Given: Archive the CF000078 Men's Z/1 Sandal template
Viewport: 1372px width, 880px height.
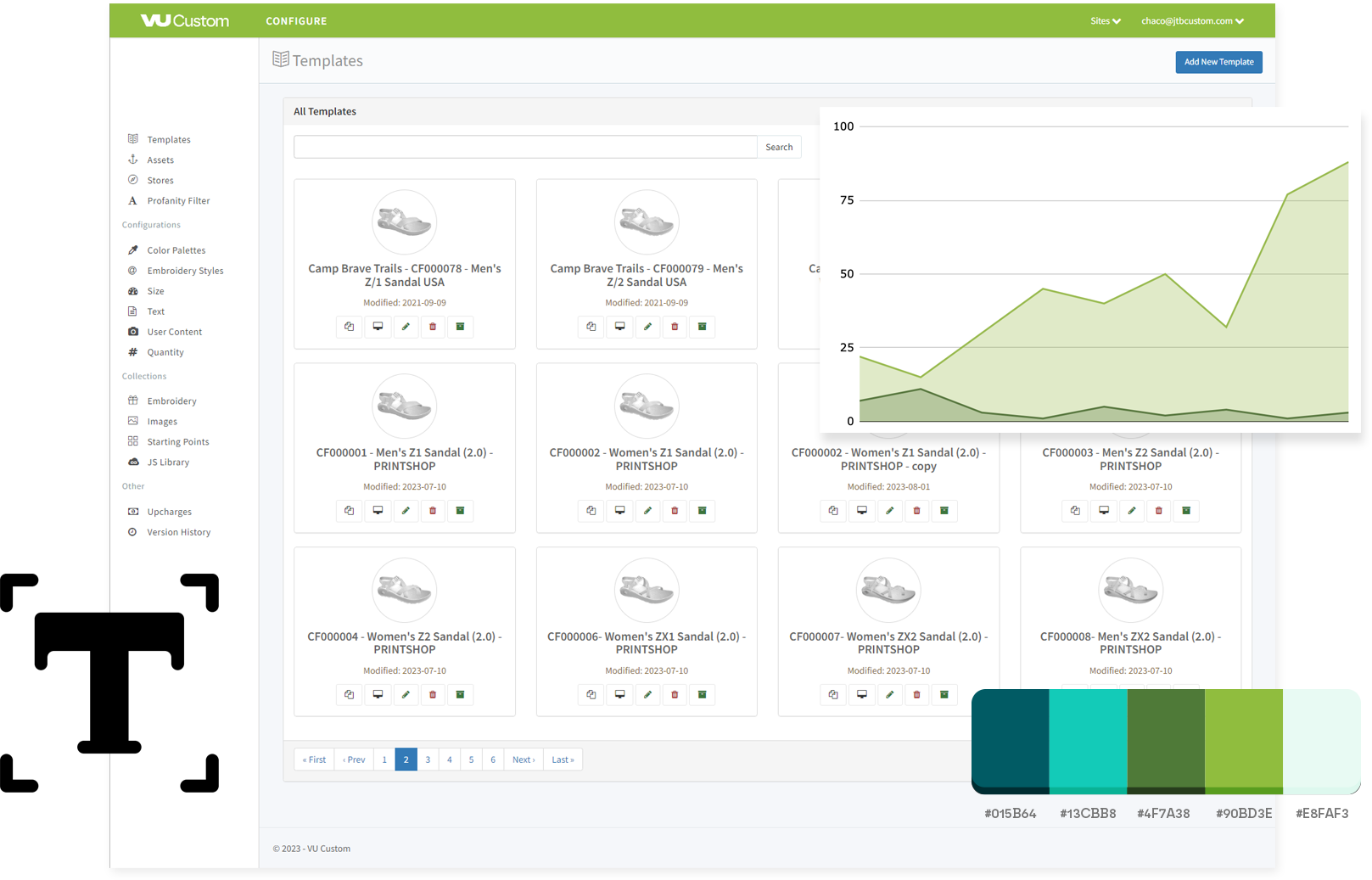Looking at the screenshot, I should pyautogui.click(x=460, y=327).
